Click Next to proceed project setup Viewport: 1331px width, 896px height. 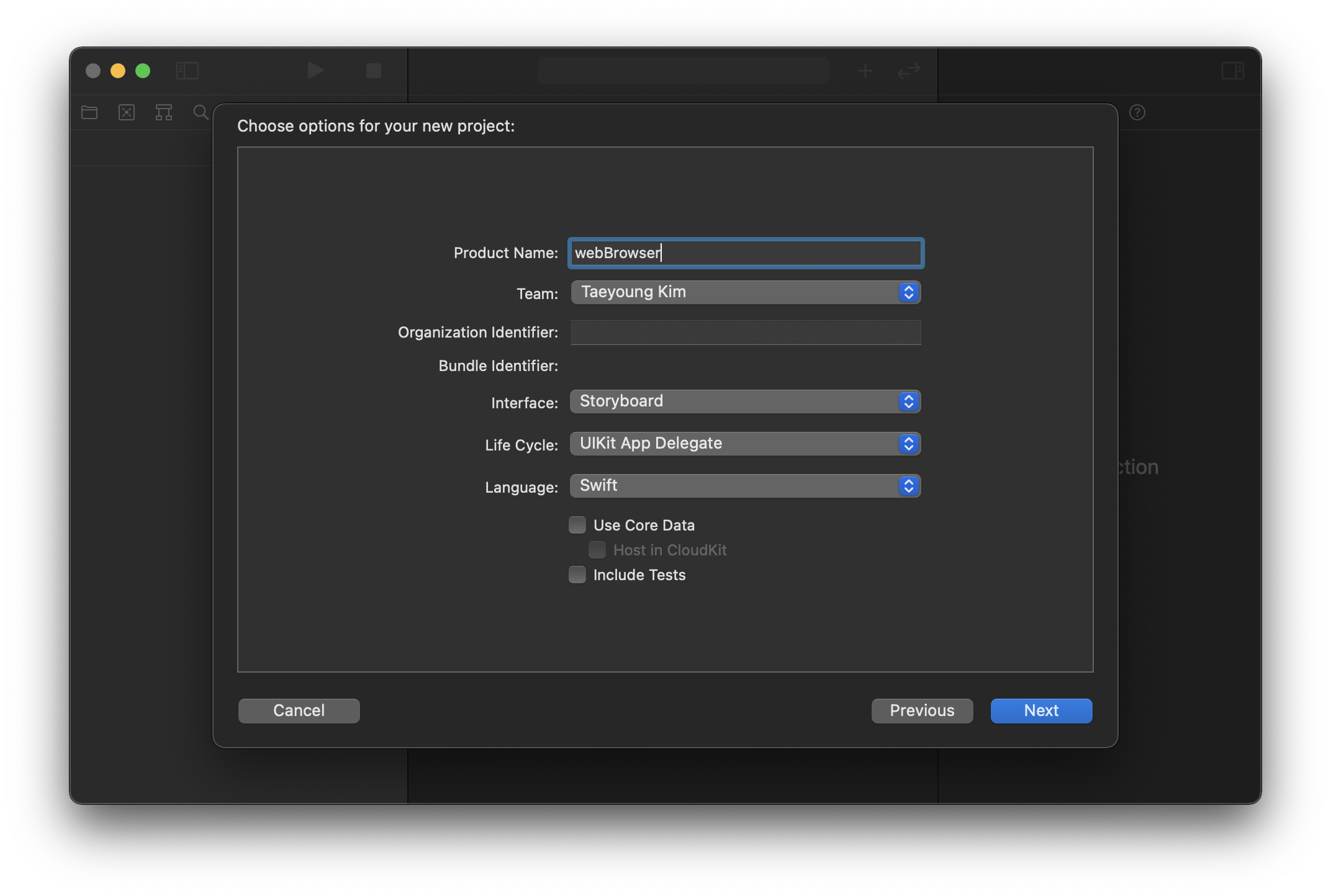[x=1041, y=710]
